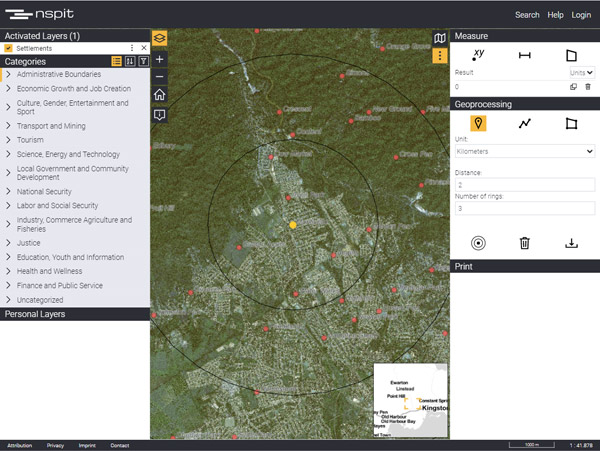
Task: Select the line geoprocessing tool
Action: click(525, 123)
